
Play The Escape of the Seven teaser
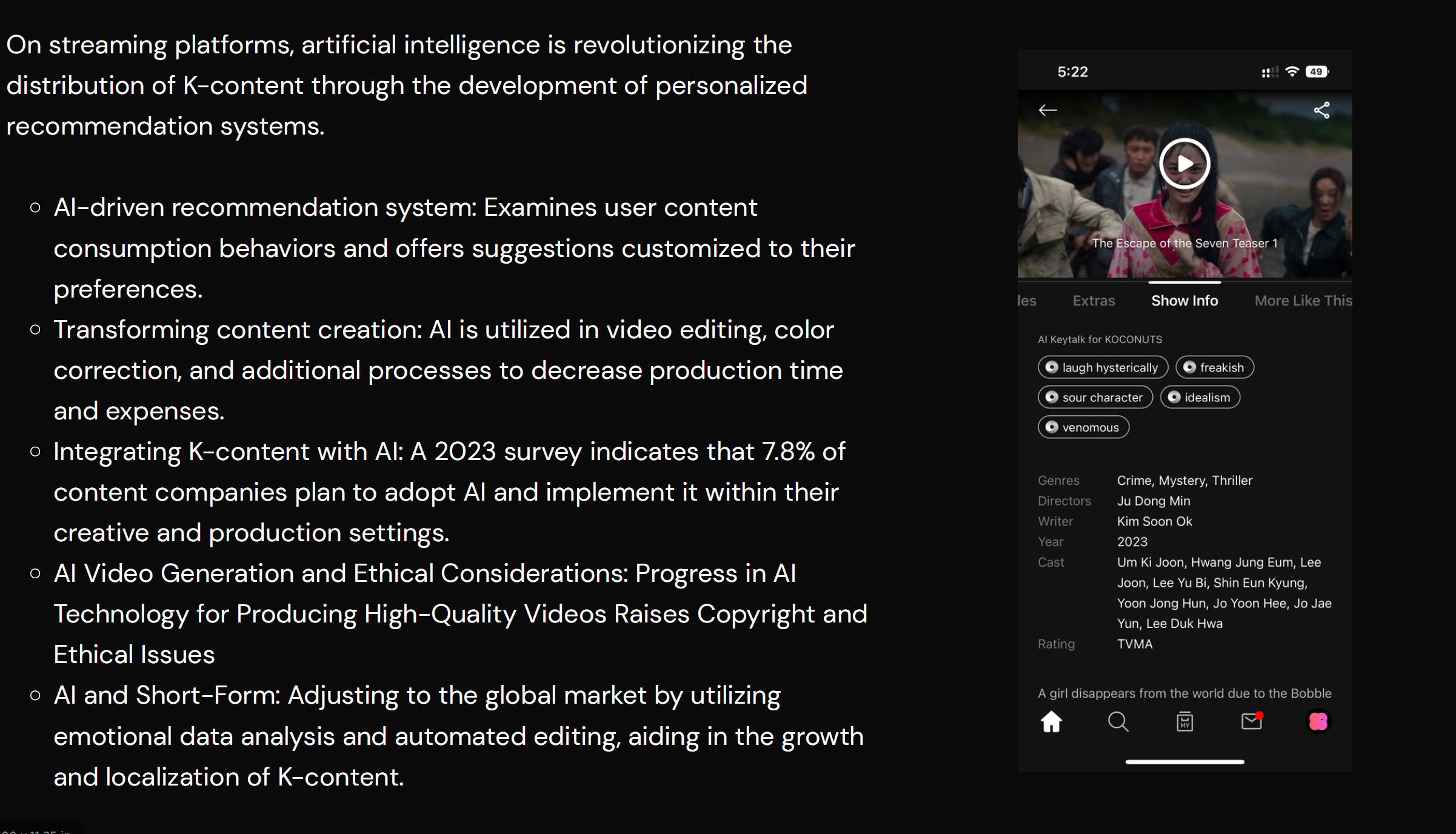pos(1184,164)
